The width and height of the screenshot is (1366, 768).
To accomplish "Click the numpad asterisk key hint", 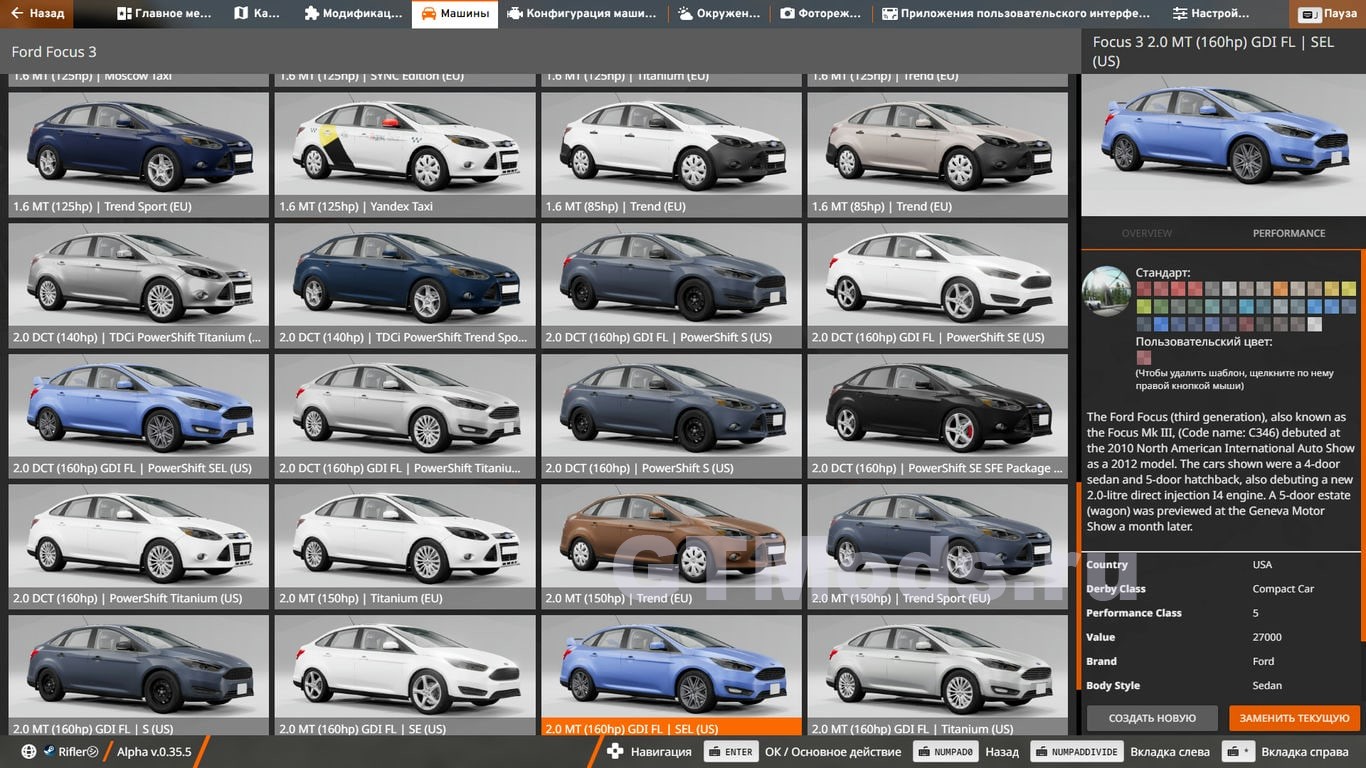I will coord(1239,752).
